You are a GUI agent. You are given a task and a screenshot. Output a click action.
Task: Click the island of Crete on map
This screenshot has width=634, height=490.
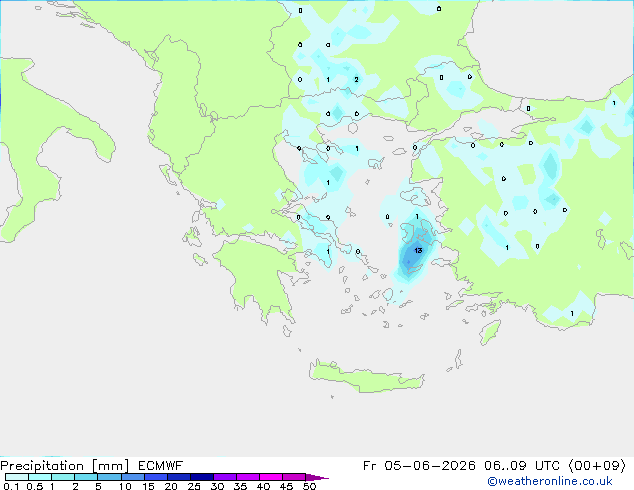pos(366,377)
